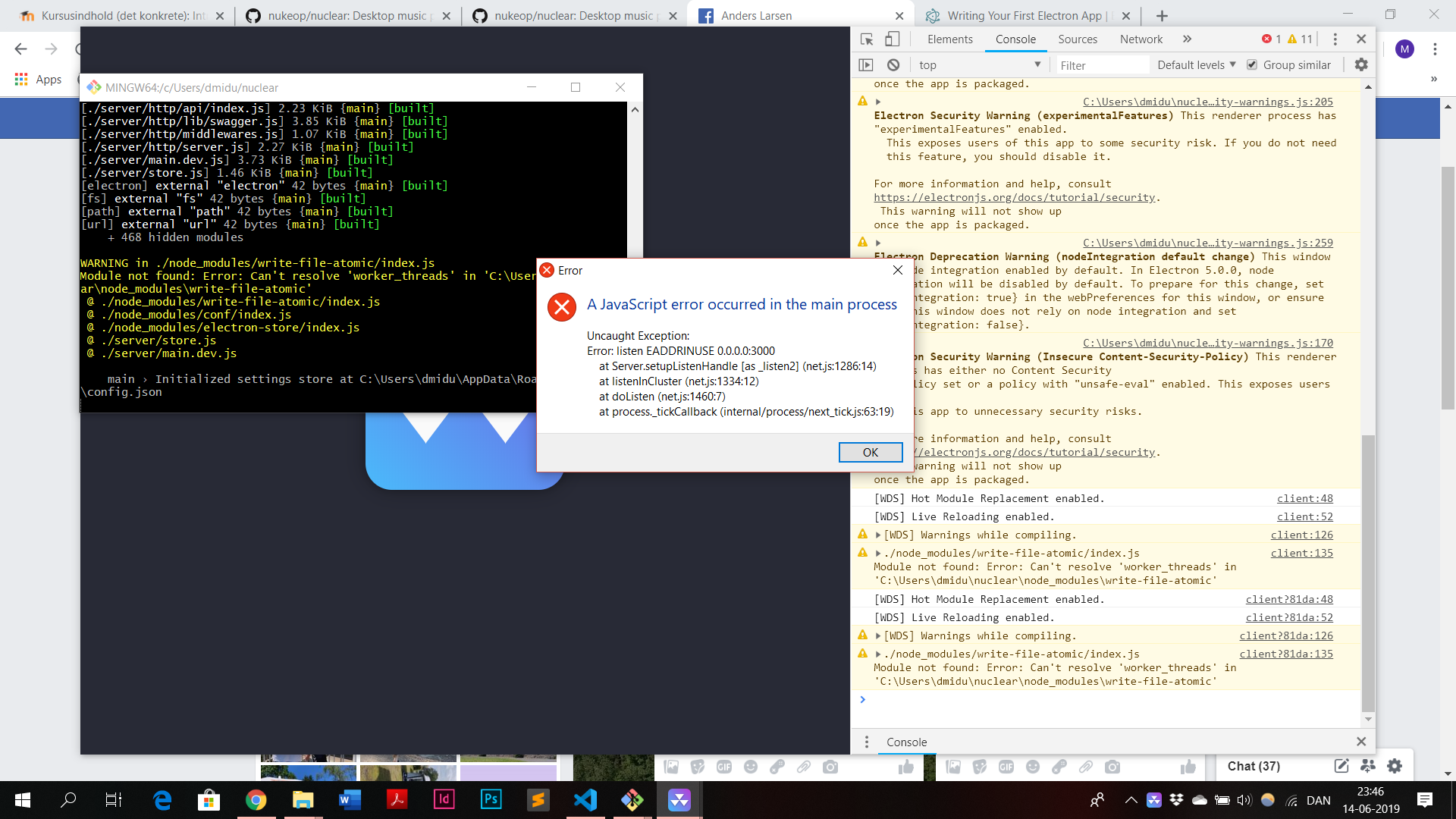Screen dimensions: 1456x819
Task: Select the inspect element tool in DevTools
Action: tap(865, 39)
